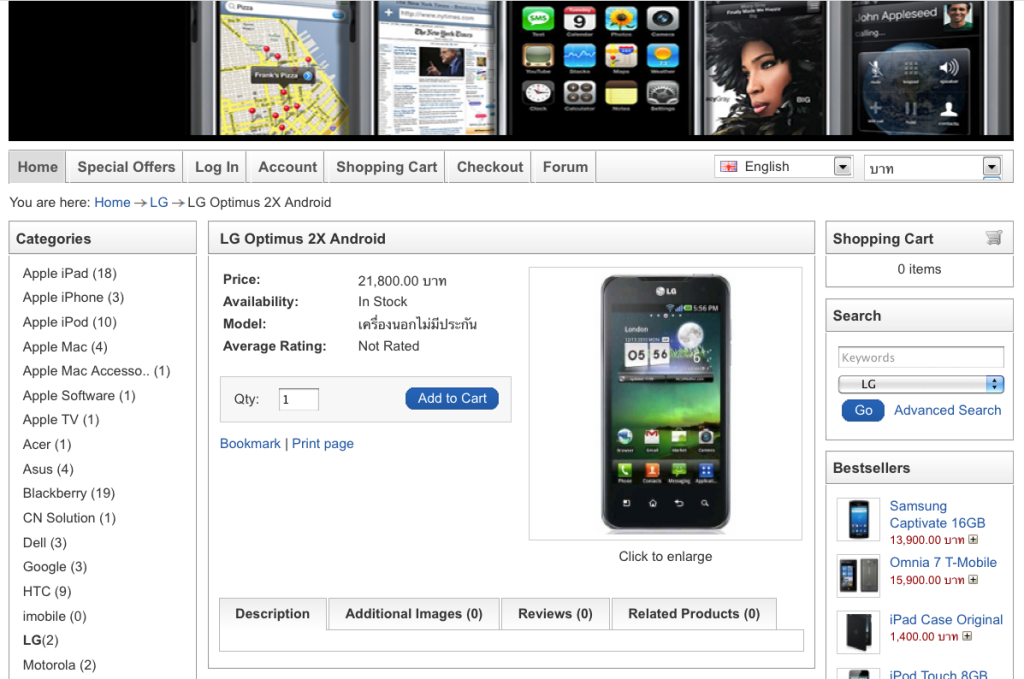
Task: Select the Acer (1) category
Action: (47, 445)
